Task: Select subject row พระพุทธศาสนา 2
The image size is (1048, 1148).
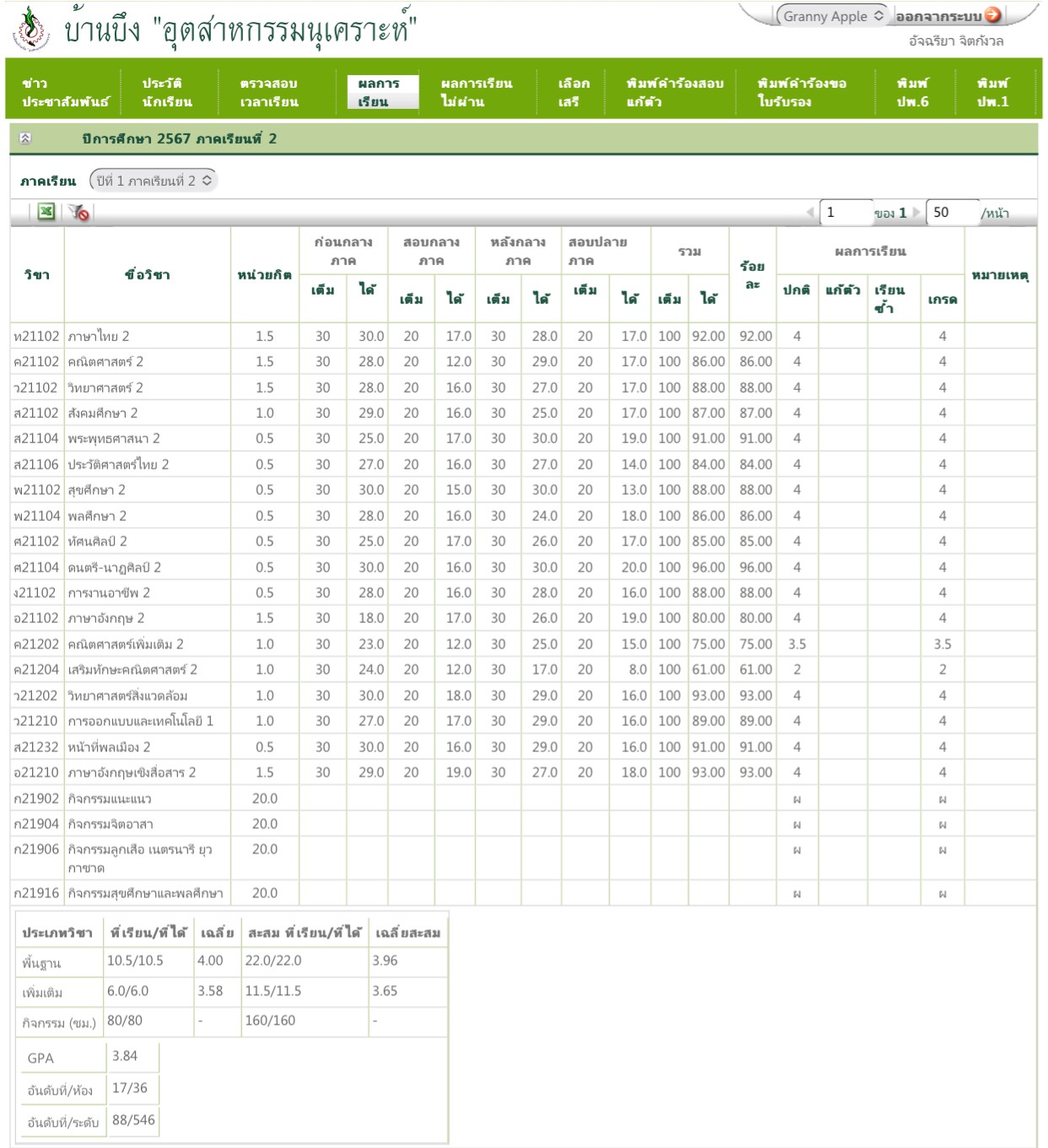Action: click(x=523, y=438)
